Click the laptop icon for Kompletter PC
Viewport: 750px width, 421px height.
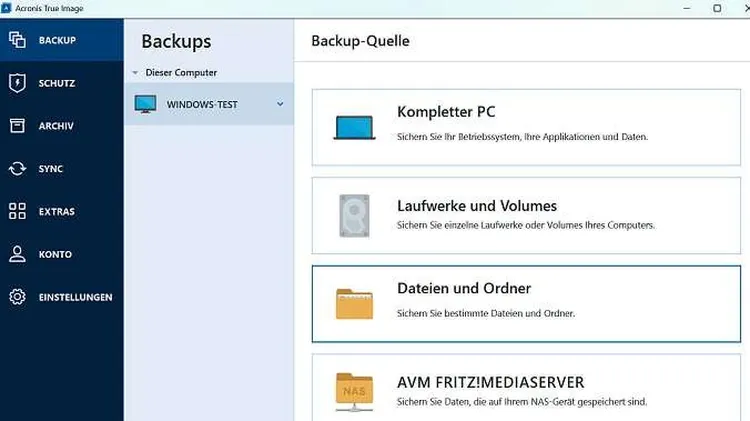354,127
